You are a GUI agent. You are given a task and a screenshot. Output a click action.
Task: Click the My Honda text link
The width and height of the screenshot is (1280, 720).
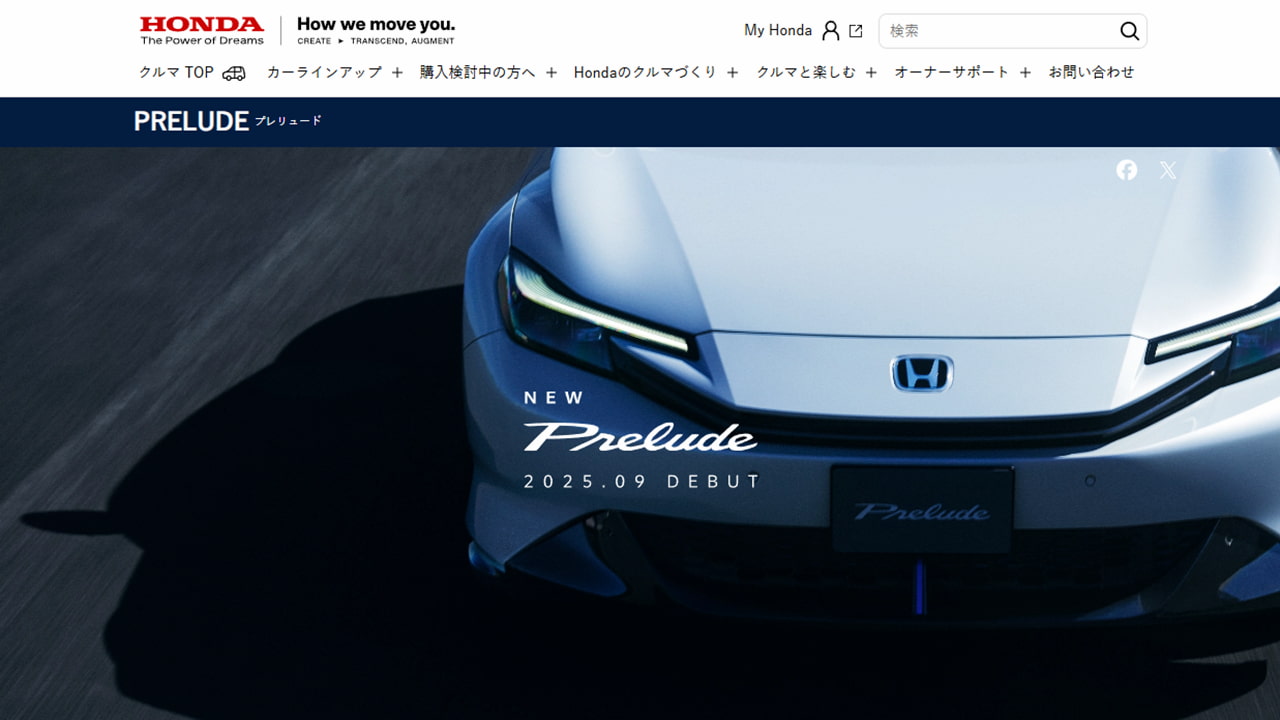777,31
